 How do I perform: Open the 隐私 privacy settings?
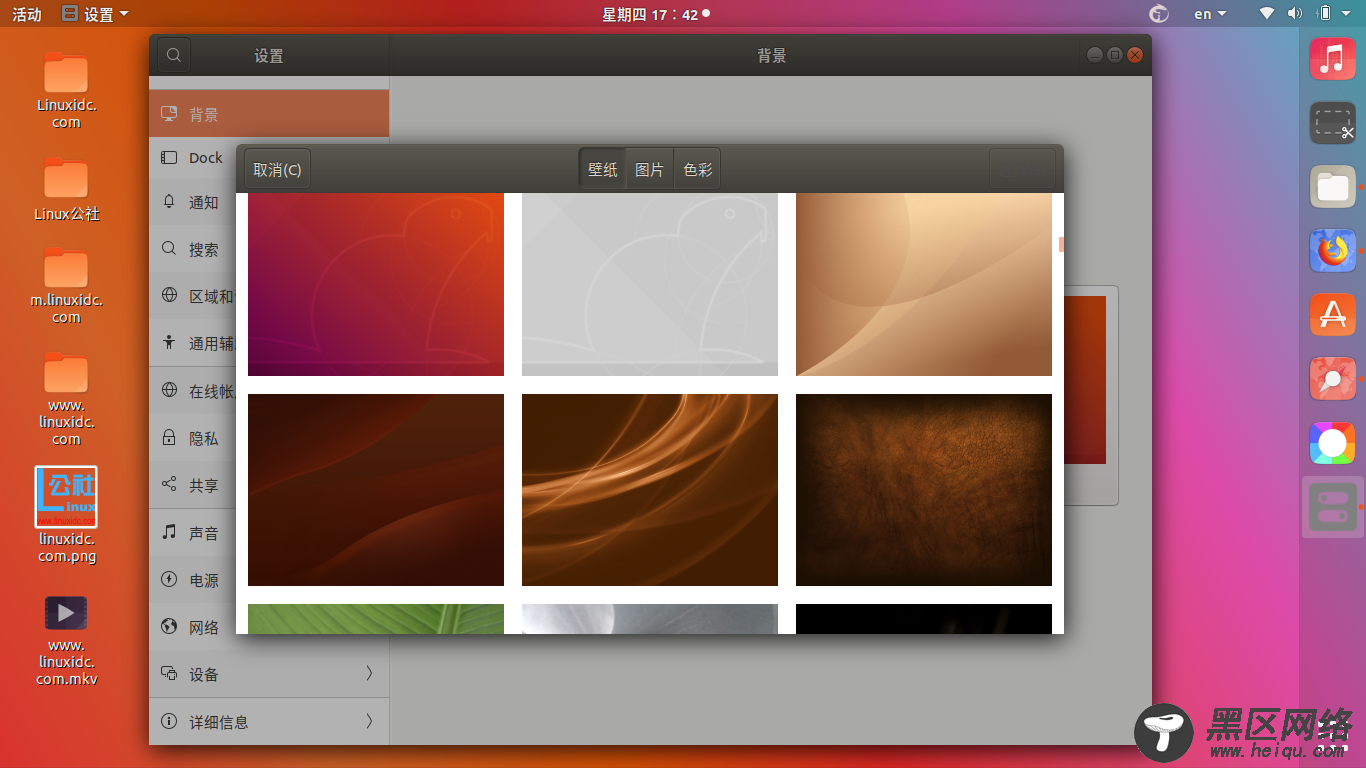click(x=192, y=438)
